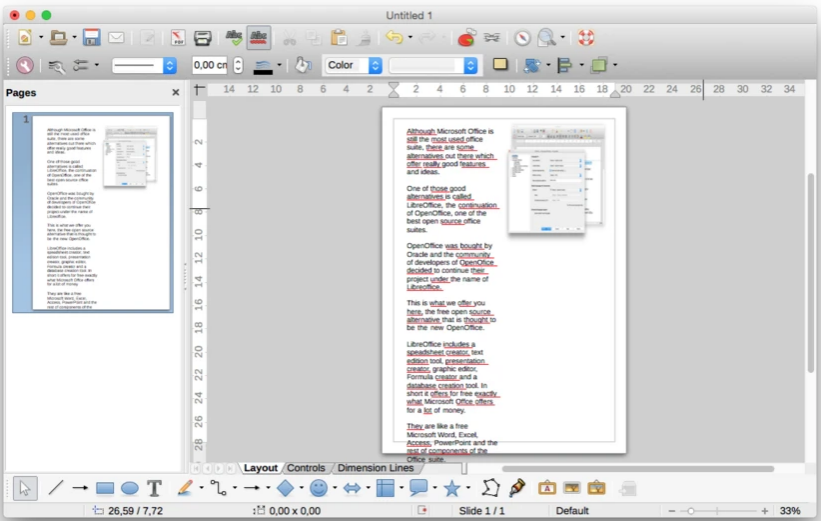
Task: Run the spelling check (ABC checkmark)
Action: 234,37
